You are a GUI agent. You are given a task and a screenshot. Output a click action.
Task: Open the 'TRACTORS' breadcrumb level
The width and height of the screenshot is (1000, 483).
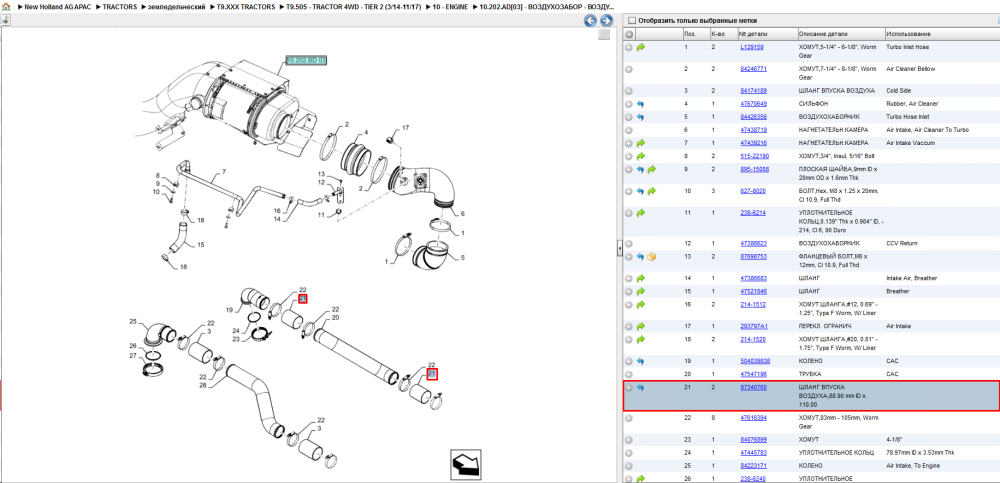pyautogui.click(x=119, y=6)
